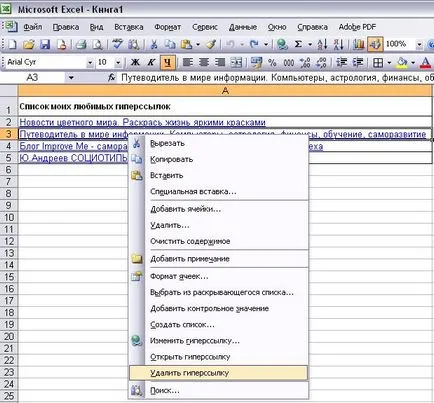The width and height of the screenshot is (434, 403).
Task: Click the Save floppy disk icon
Action: pyautogui.click(x=45, y=44)
